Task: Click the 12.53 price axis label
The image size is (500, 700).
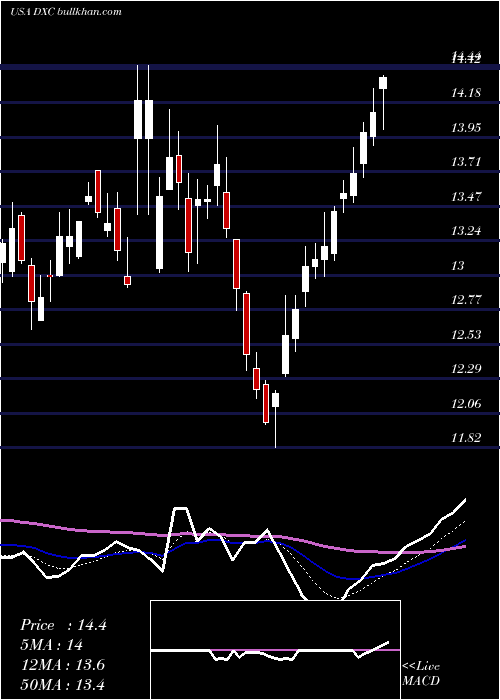Action: (x=466, y=334)
